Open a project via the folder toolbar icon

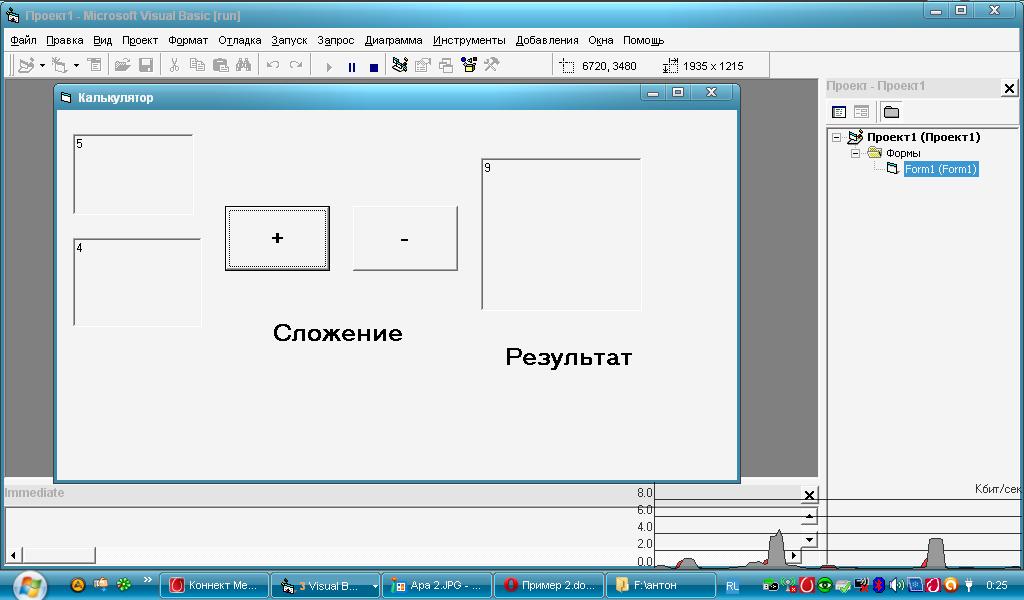pos(121,66)
